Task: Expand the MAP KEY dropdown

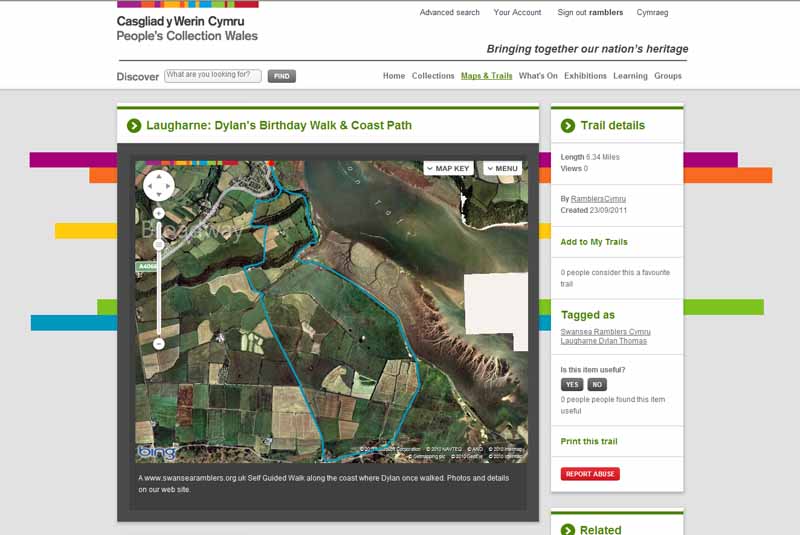Action: tap(448, 169)
